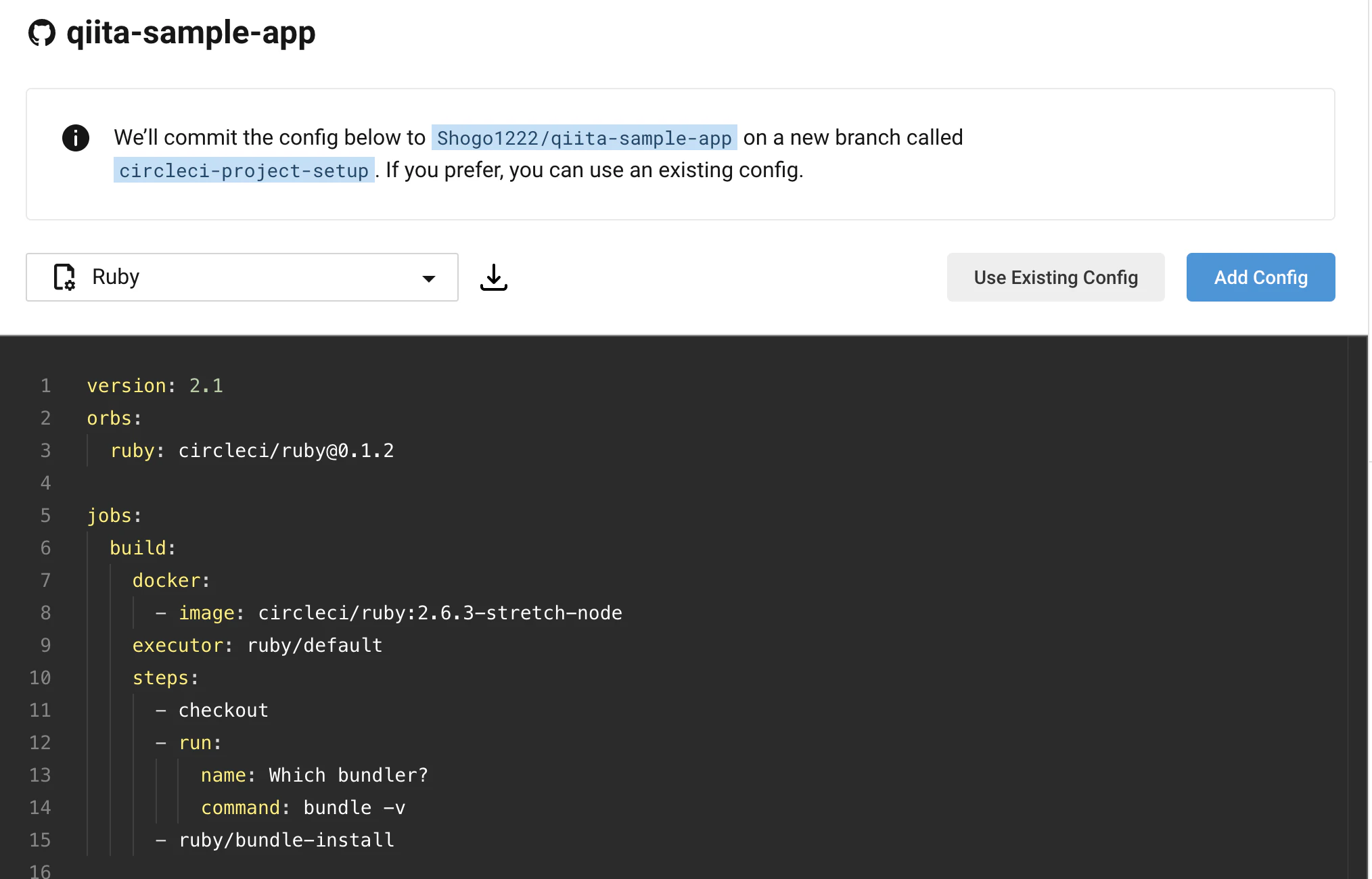Click the 'jobs:' code line
The width and height of the screenshot is (1372, 879).
(114, 515)
